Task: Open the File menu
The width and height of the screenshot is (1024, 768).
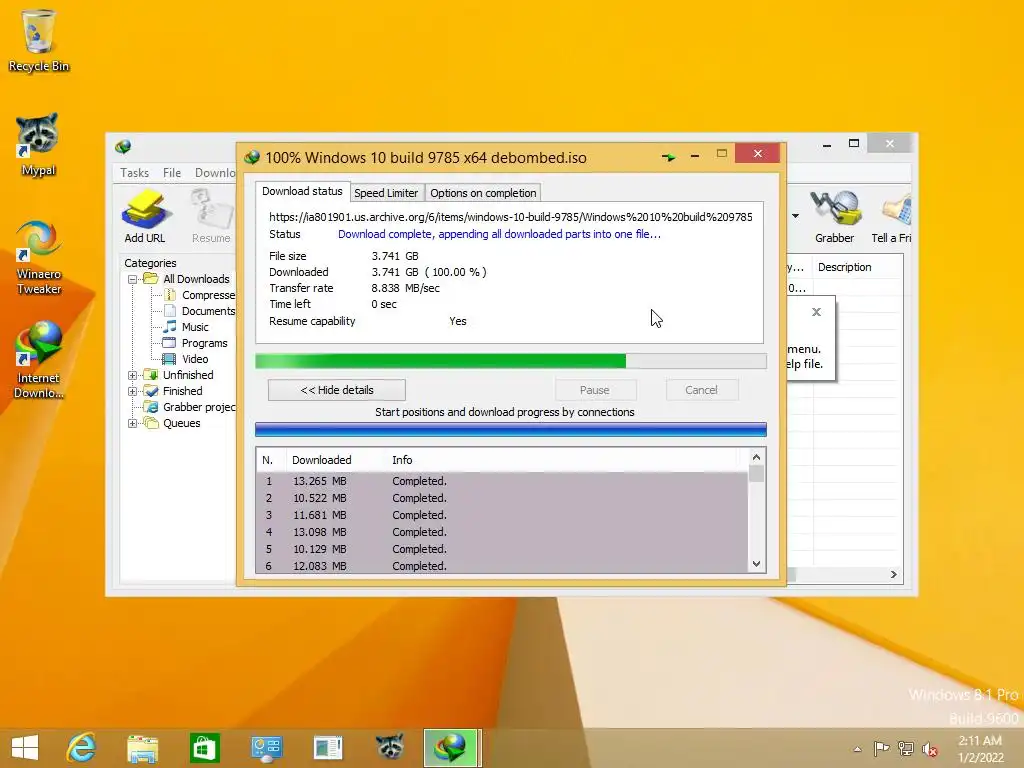Action: pos(172,173)
